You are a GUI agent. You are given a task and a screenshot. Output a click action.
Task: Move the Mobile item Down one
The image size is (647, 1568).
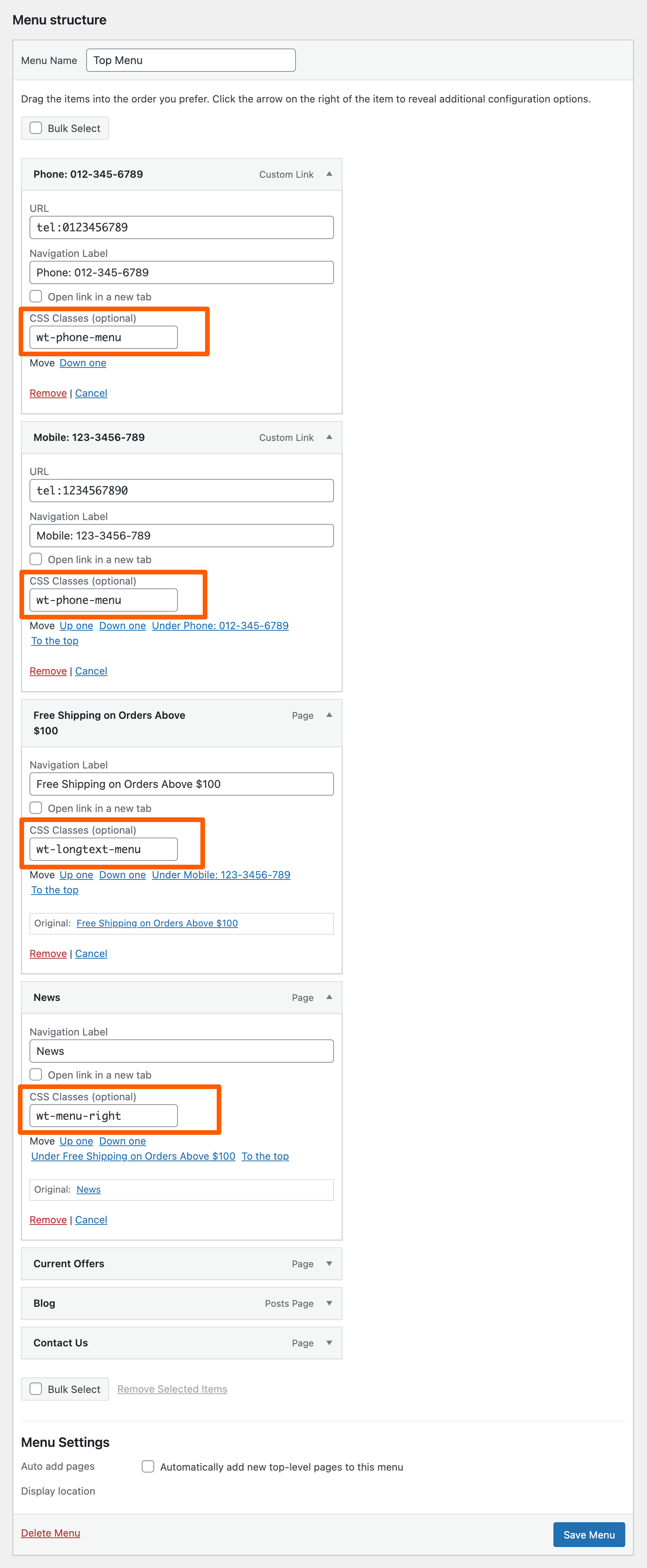click(x=122, y=626)
